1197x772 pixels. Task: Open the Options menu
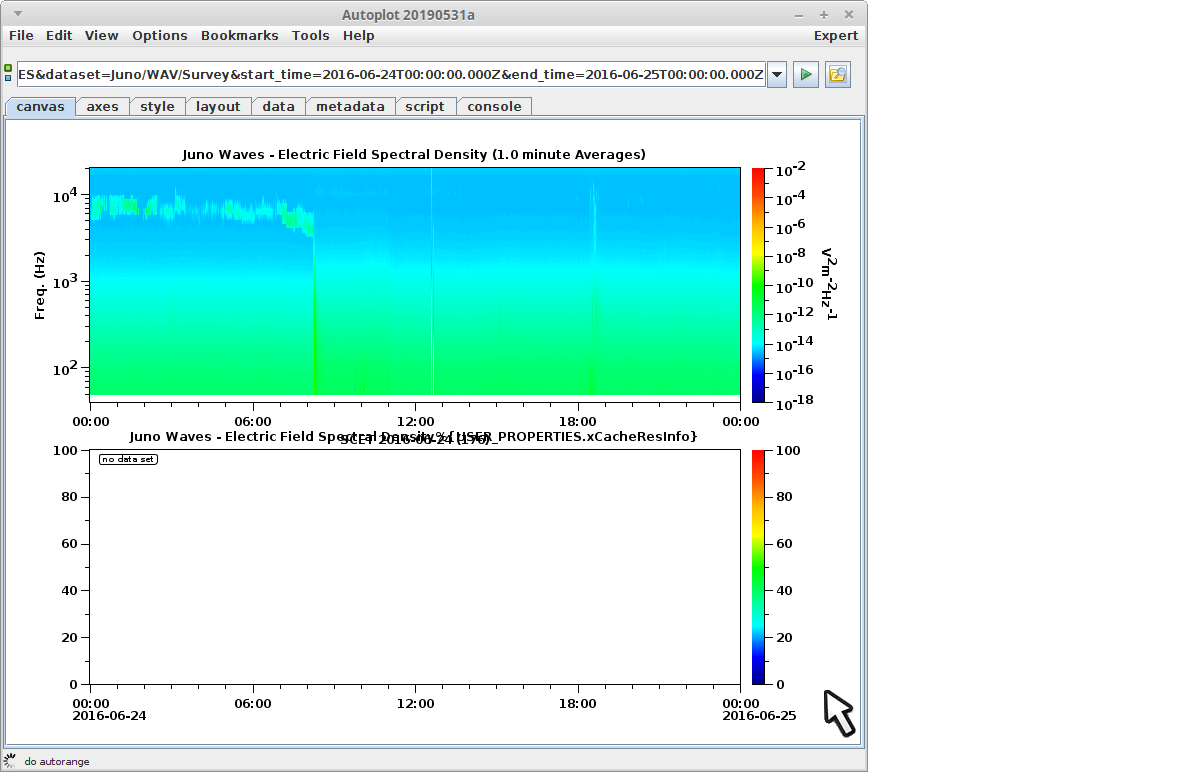click(x=160, y=36)
